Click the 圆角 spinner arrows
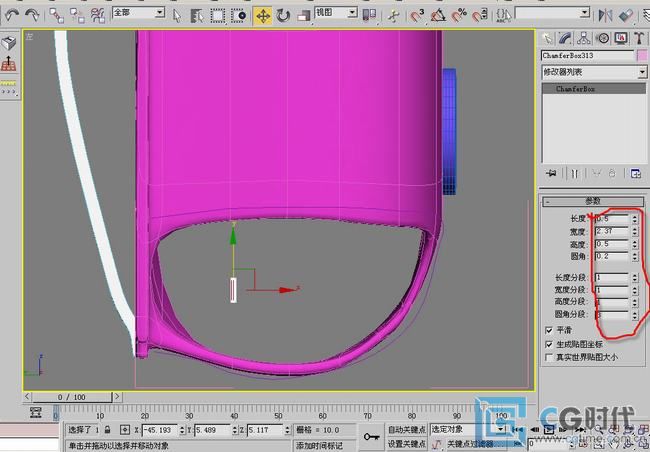Image resolution: width=650 pixels, height=452 pixels. 635,256
